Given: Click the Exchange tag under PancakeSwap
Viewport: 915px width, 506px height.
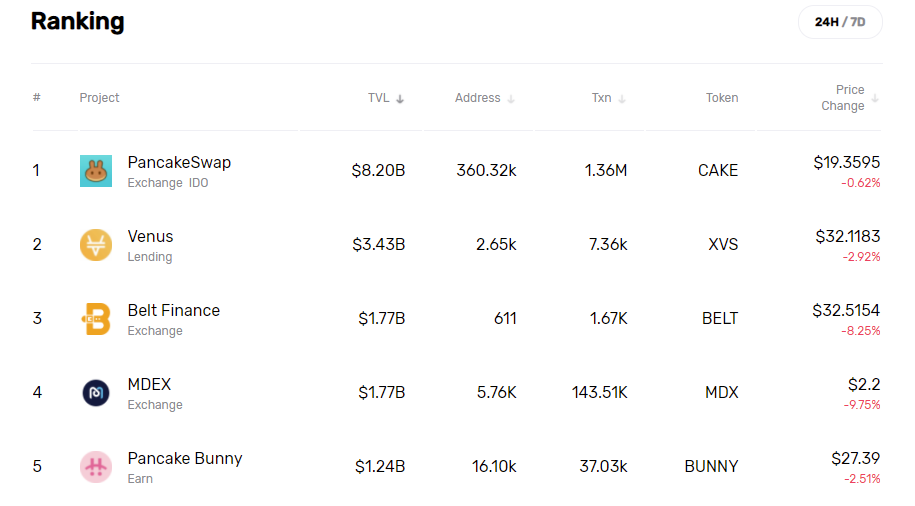Looking at the screenshot, I should click(155, 183).
